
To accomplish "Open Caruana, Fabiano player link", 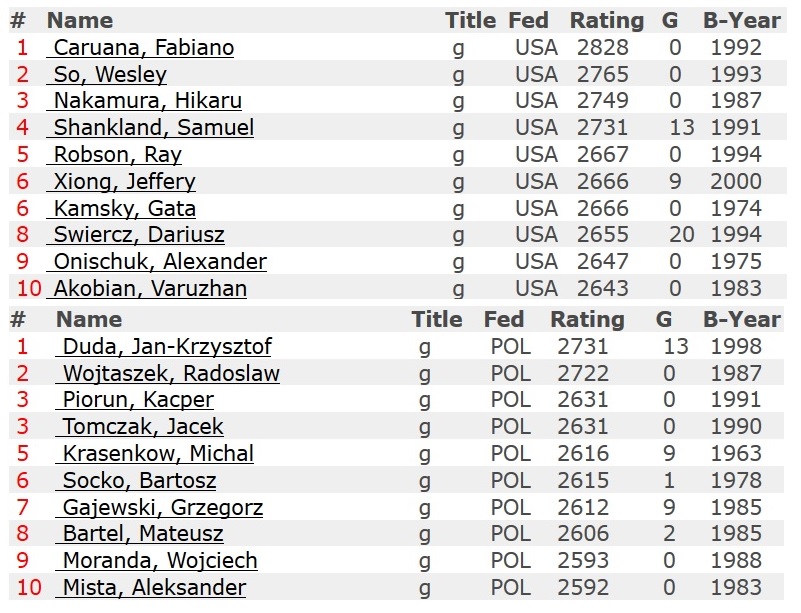I will (x=140, y=48).
